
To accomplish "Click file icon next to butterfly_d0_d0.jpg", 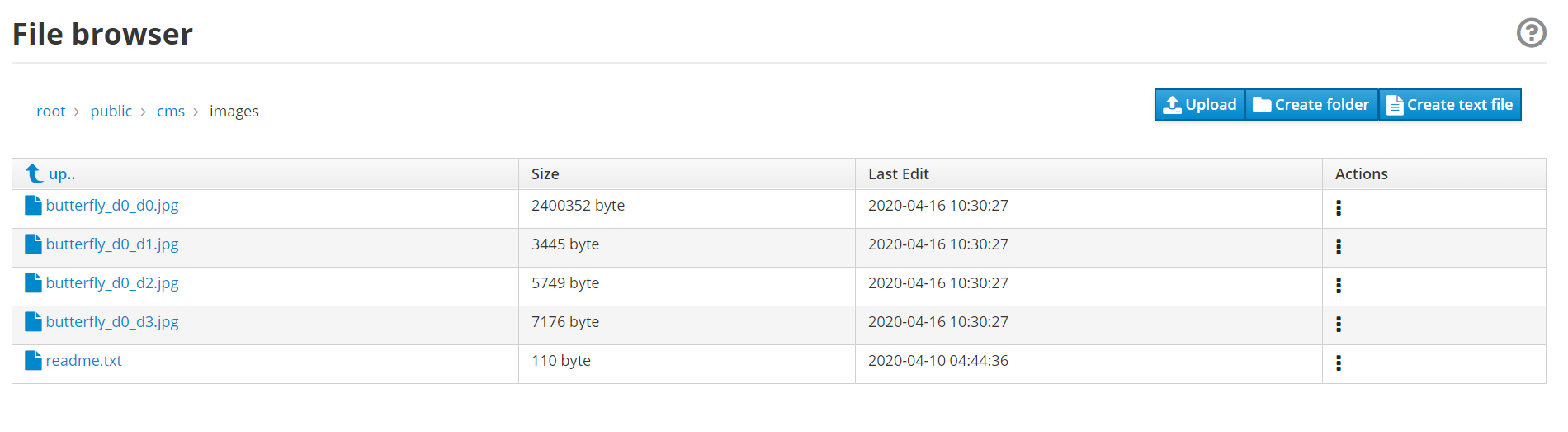I will [33, 205].
